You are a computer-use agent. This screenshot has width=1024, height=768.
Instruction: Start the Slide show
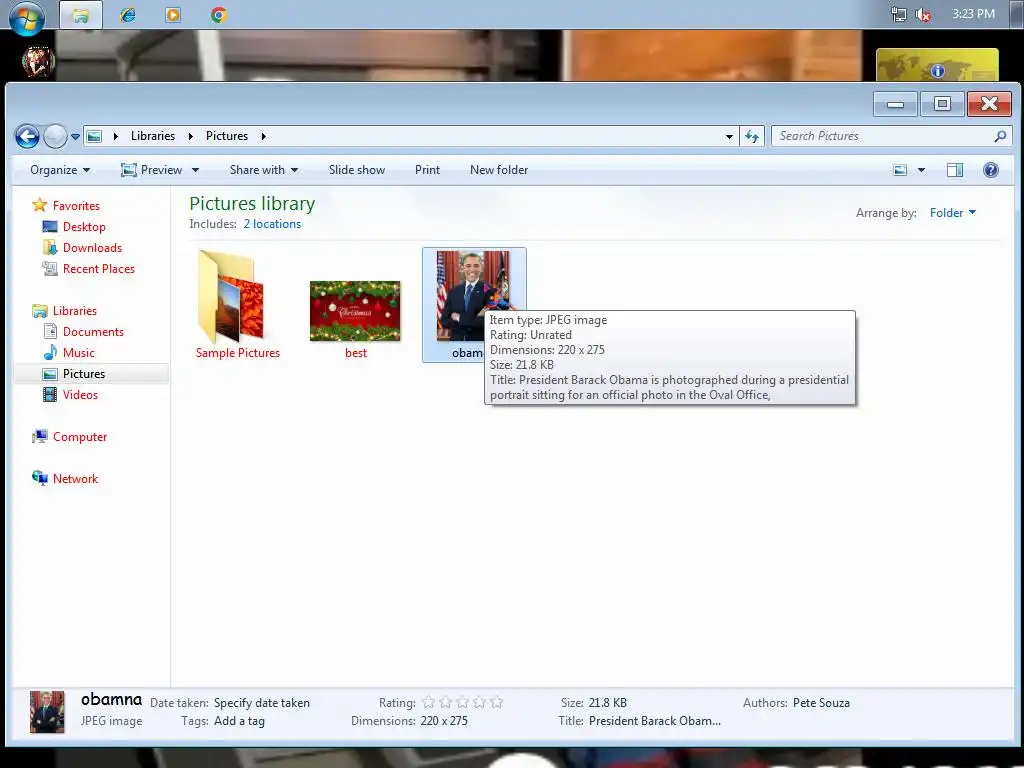tap(357, 170)
